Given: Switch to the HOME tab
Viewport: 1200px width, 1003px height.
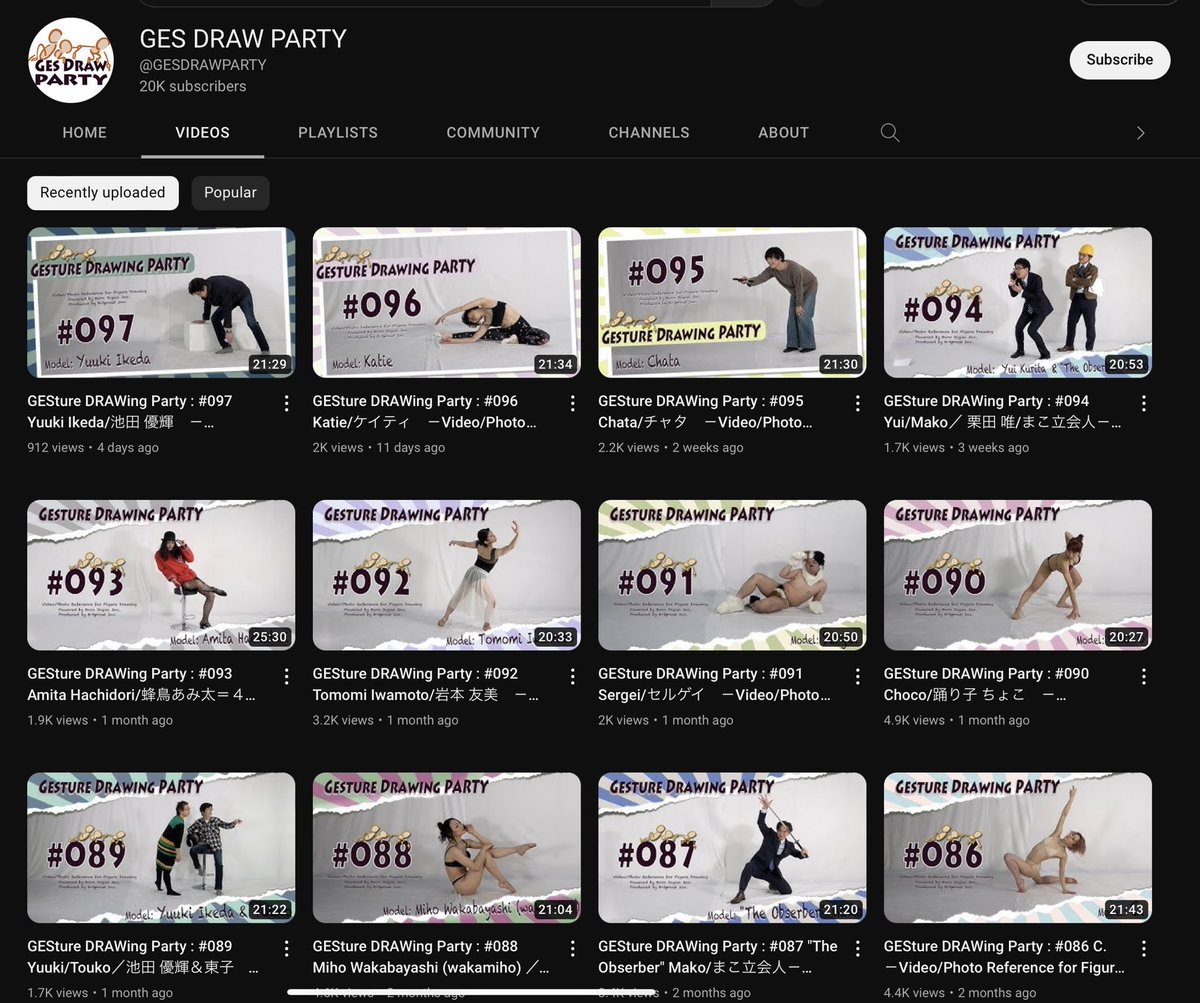Looking at the screenshot, I should coord(84,133).
